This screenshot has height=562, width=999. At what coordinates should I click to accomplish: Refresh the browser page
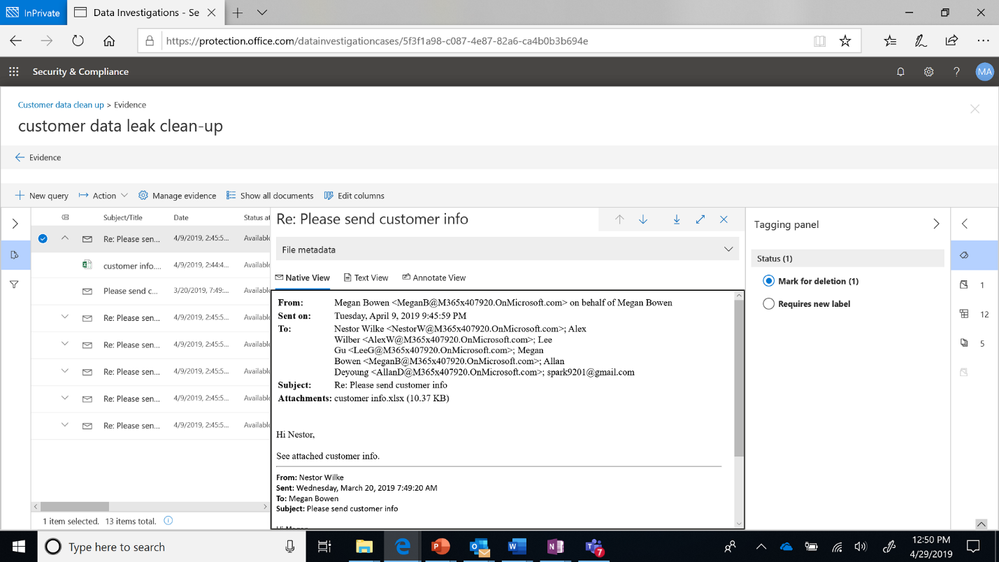point(78,41)
